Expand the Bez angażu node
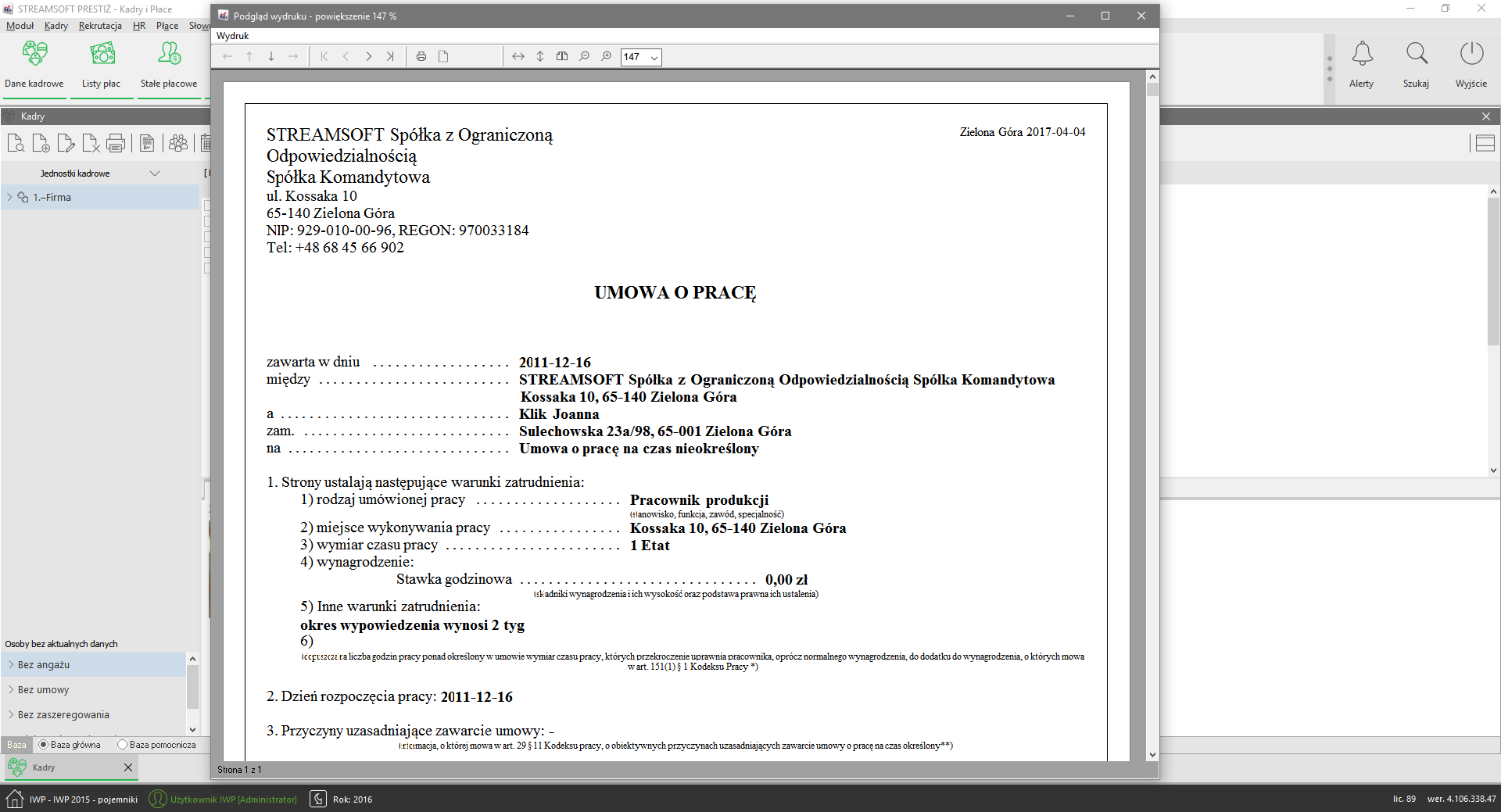 (x=11, y=665)
